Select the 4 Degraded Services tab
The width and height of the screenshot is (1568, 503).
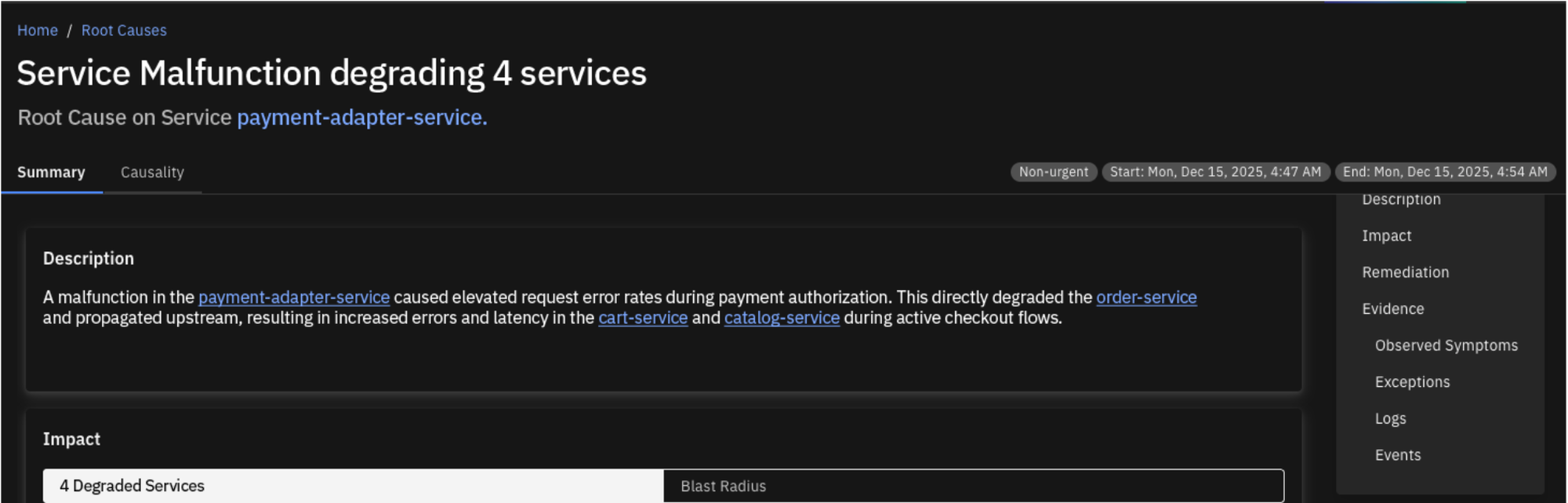point(353,486)
